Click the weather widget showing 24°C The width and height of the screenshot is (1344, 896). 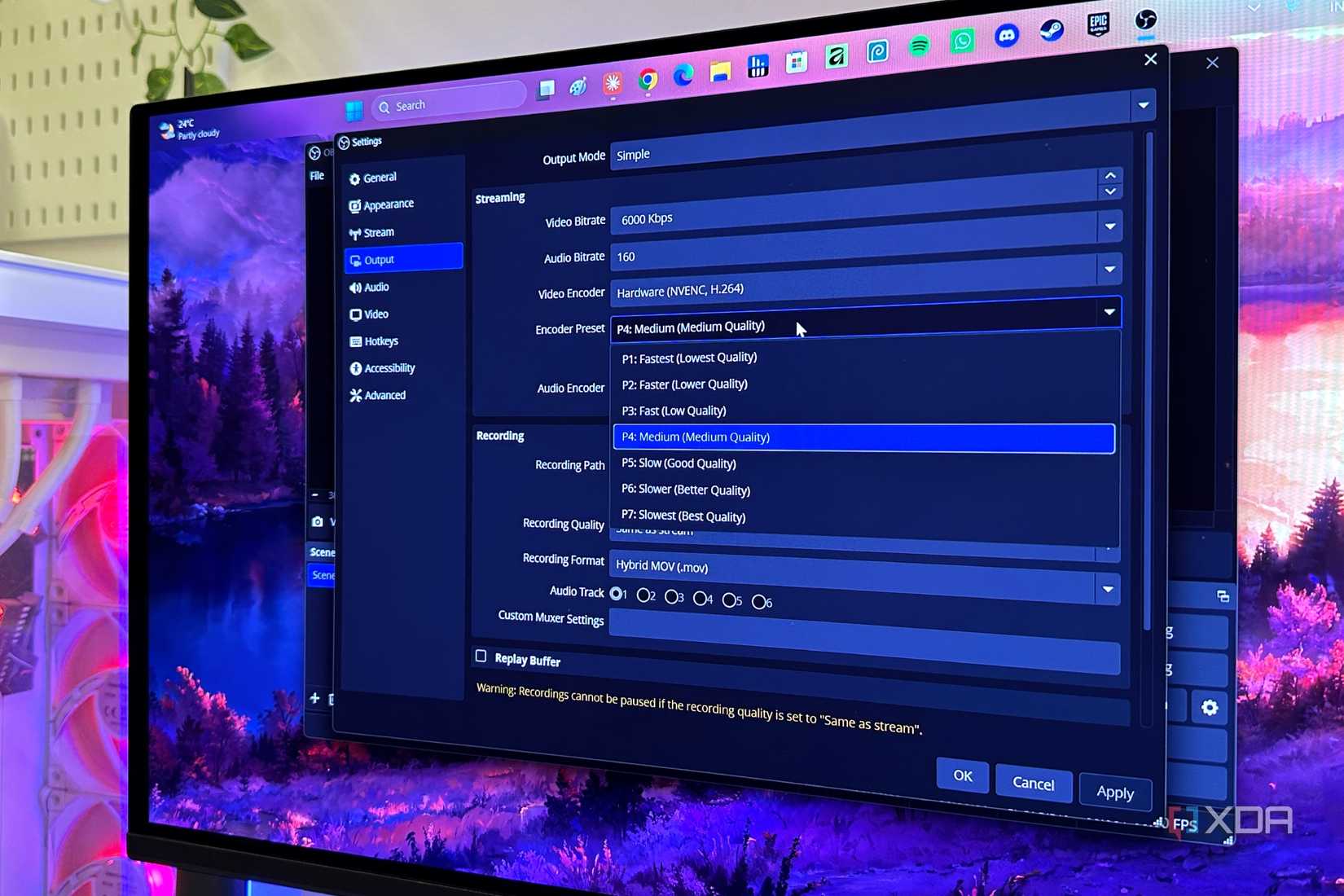190,129
